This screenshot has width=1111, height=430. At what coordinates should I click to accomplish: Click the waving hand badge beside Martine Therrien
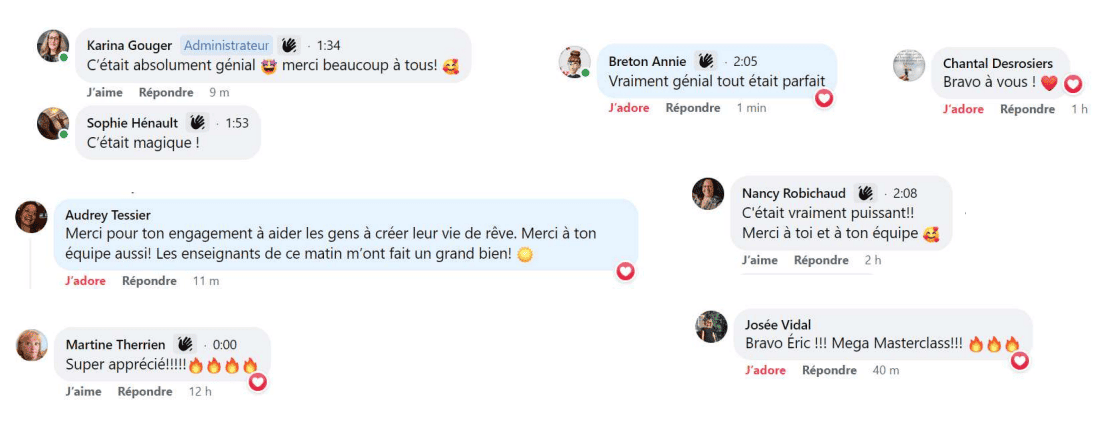[x=185, y=344]
